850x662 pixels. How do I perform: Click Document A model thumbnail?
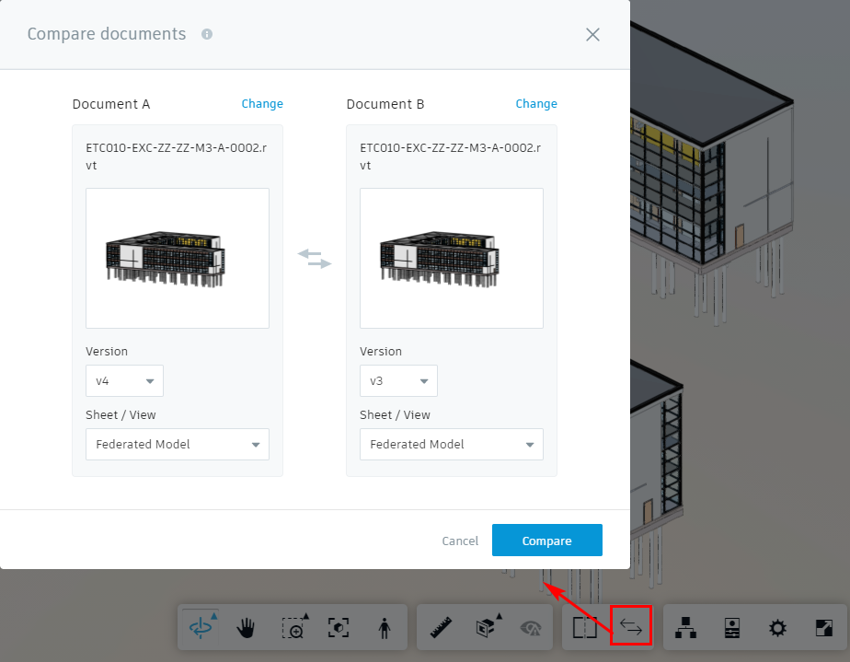tap(177, 258)
